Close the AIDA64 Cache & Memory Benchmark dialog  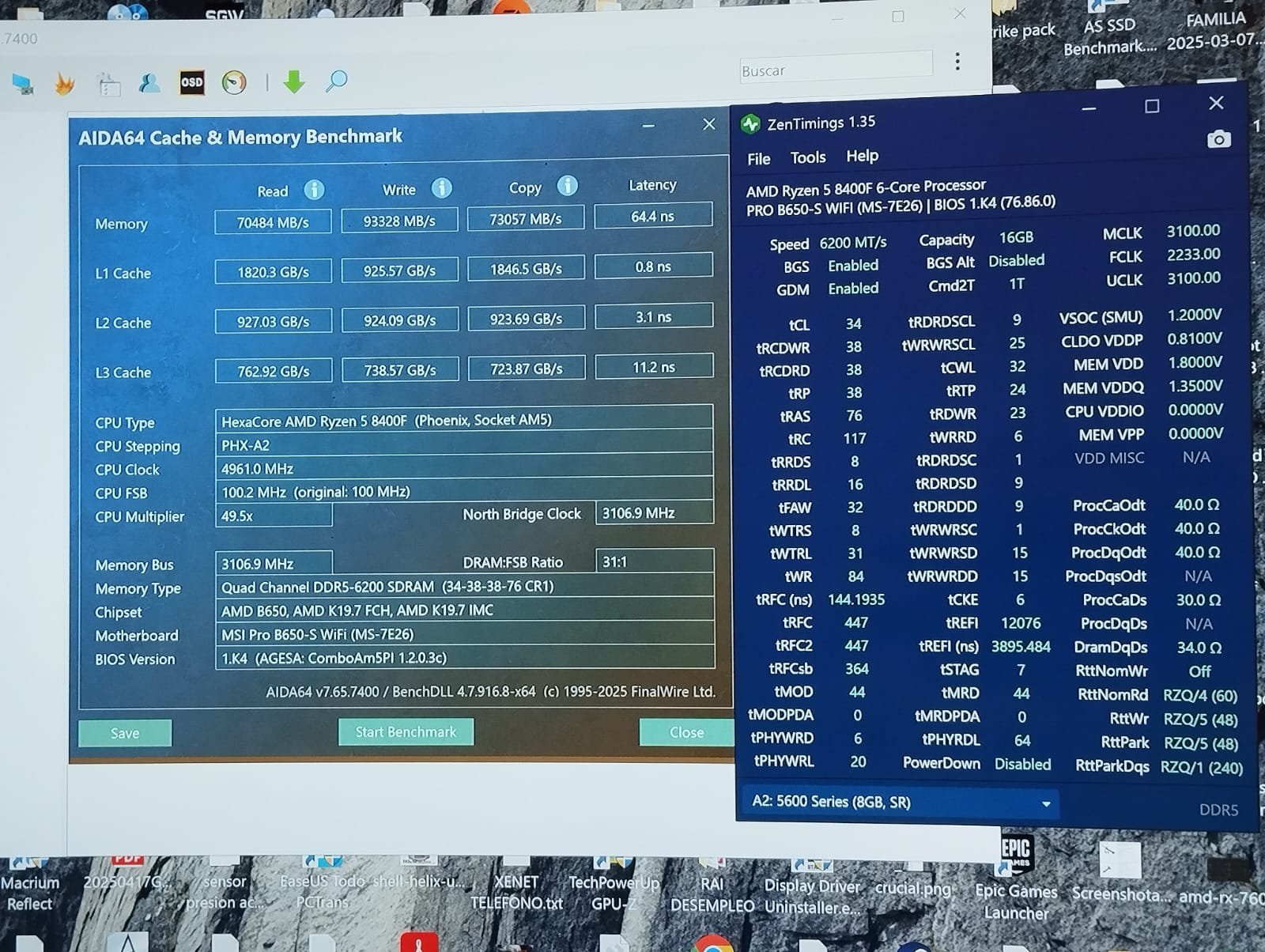coord(709,125)
